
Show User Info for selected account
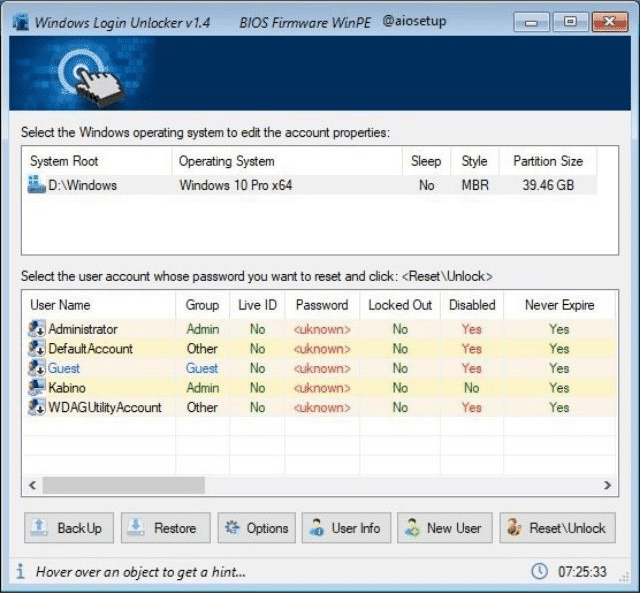pyautogui.click(x=345, y=528)
